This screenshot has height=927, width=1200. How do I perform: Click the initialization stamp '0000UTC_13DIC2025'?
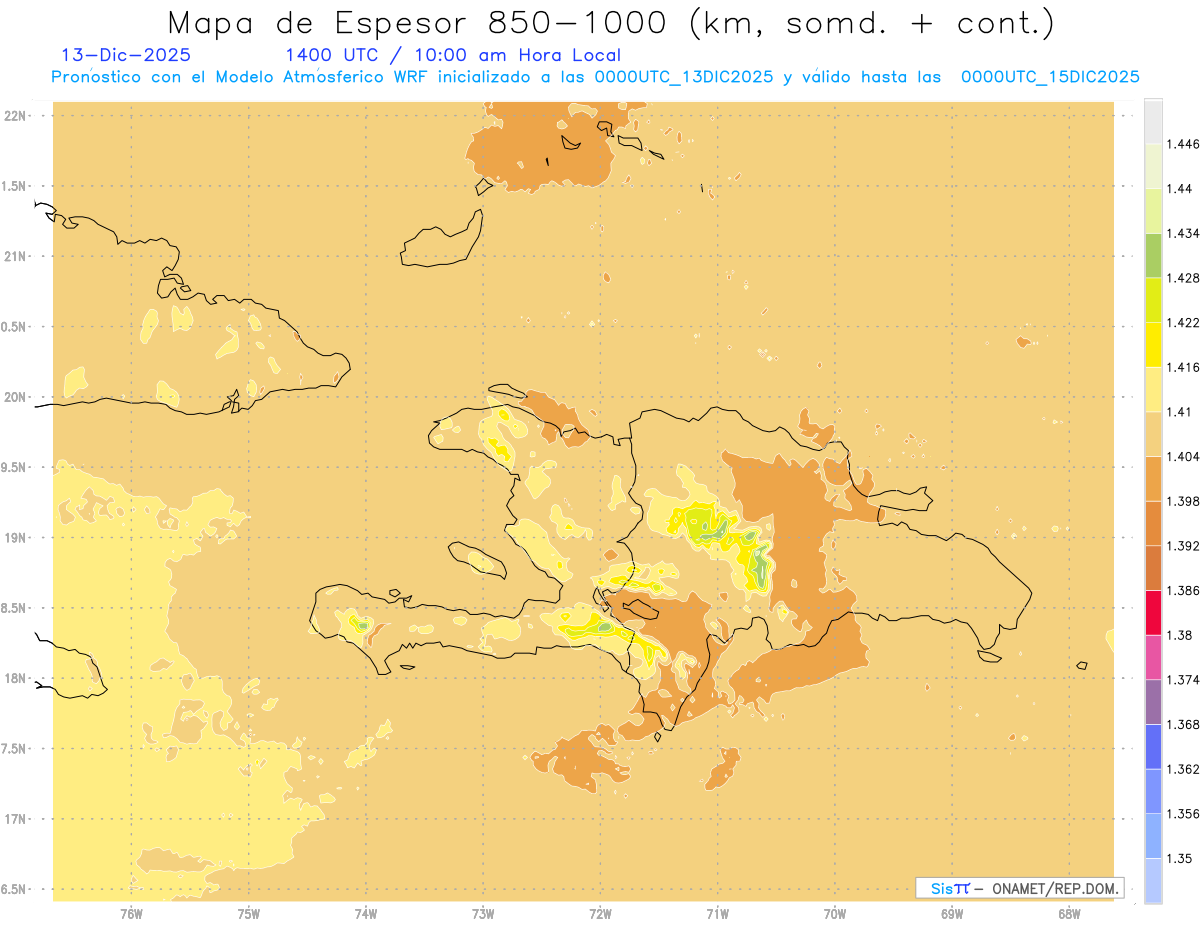pyautogui.click(x=684, y=78)
